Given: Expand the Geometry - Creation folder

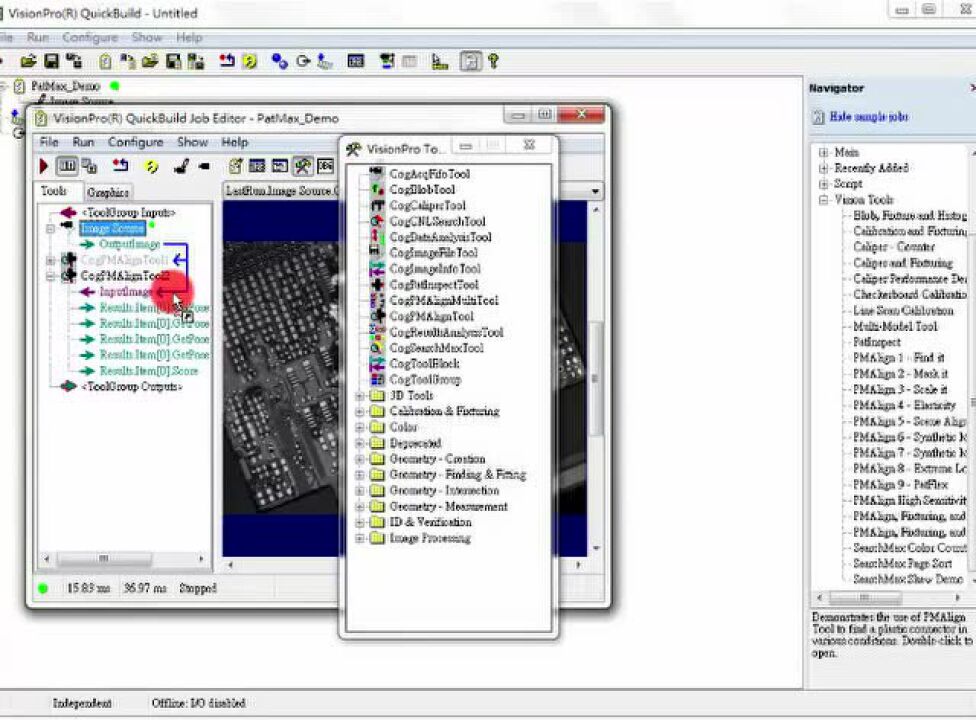Looking at the screenshot, I should pyautogui.click(x=360, y=459).
